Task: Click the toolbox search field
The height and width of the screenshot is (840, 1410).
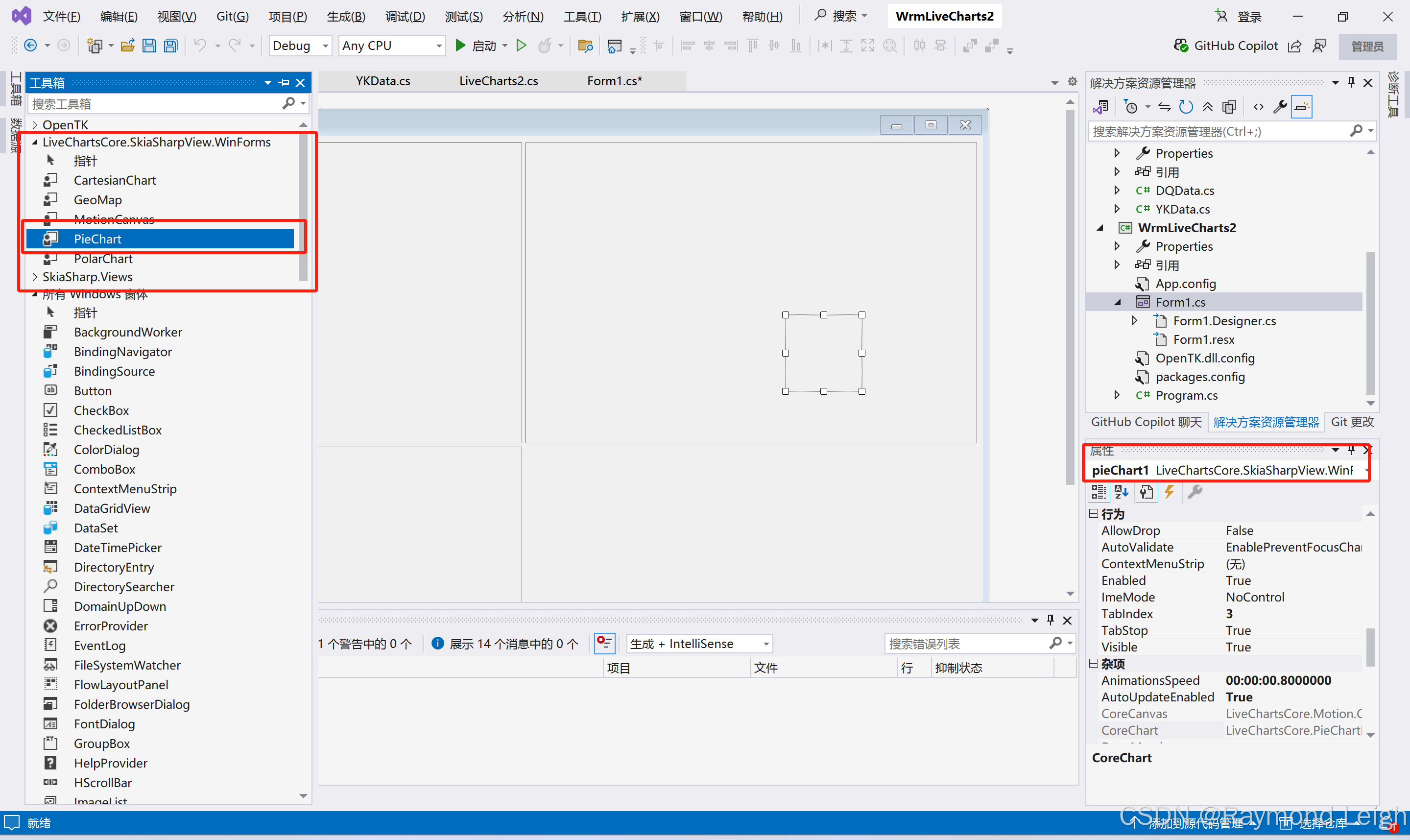Action: click(153, 104)
